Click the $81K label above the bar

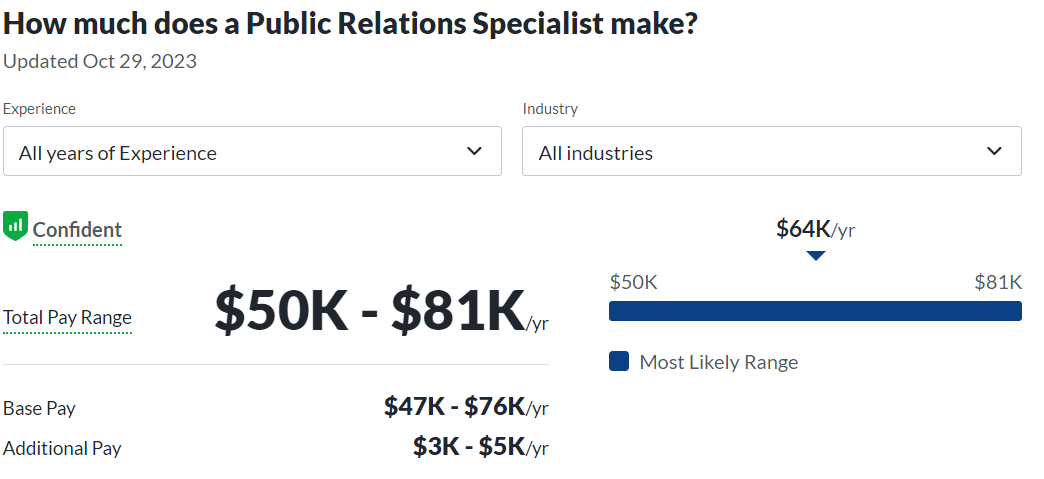[998, 282]
